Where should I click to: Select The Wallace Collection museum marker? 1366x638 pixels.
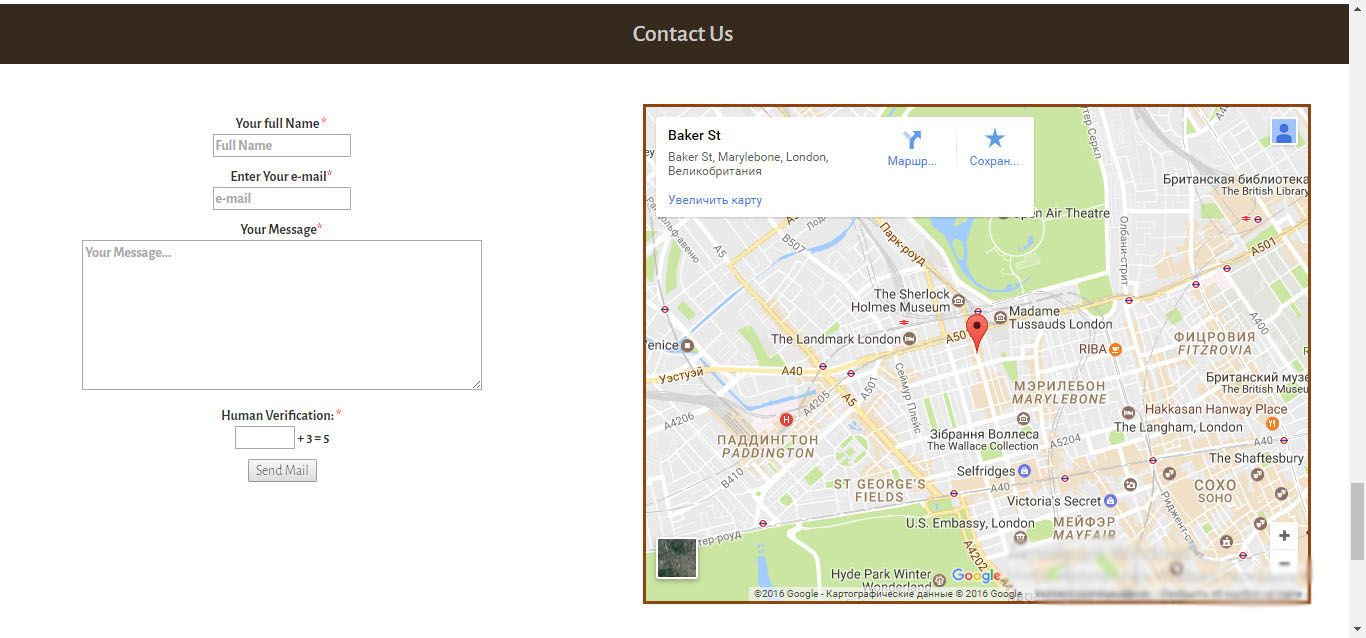pos(1022,419)
